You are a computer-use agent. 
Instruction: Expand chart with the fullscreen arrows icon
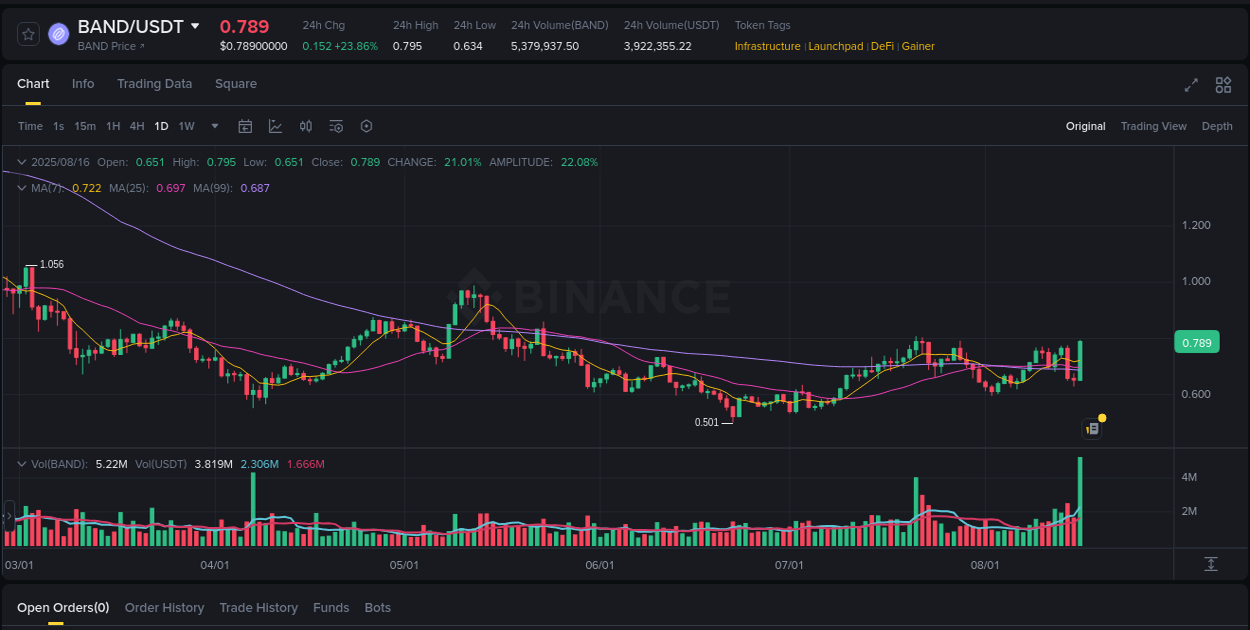(x=1191, y=86)
